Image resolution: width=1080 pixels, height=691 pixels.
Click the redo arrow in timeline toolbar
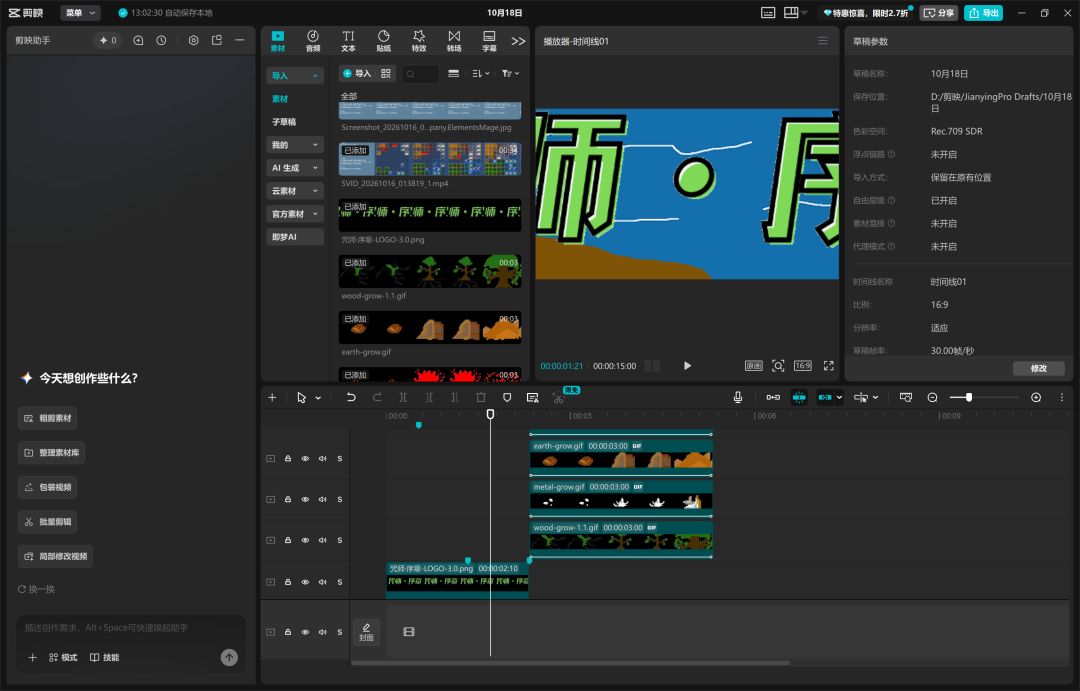tap(377, 398)
